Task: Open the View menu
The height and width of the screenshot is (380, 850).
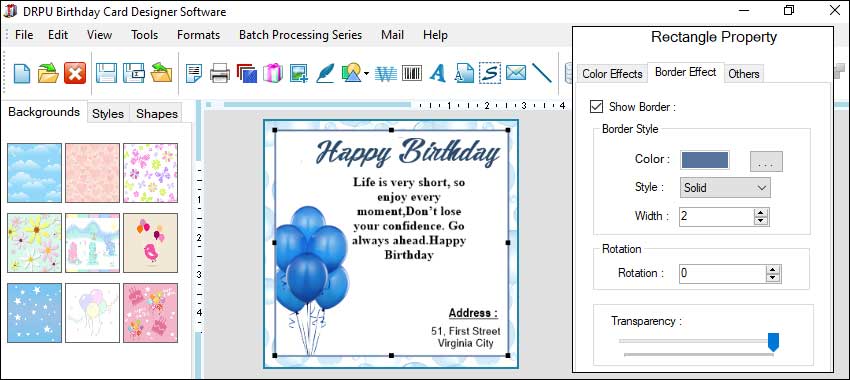Action: pos(99,35)
